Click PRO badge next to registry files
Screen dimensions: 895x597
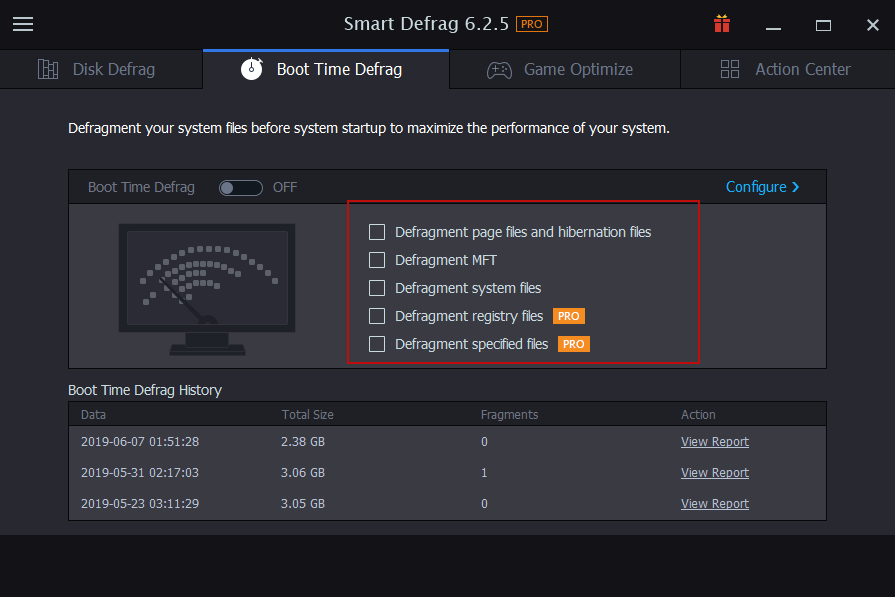[x=569, y=316]
